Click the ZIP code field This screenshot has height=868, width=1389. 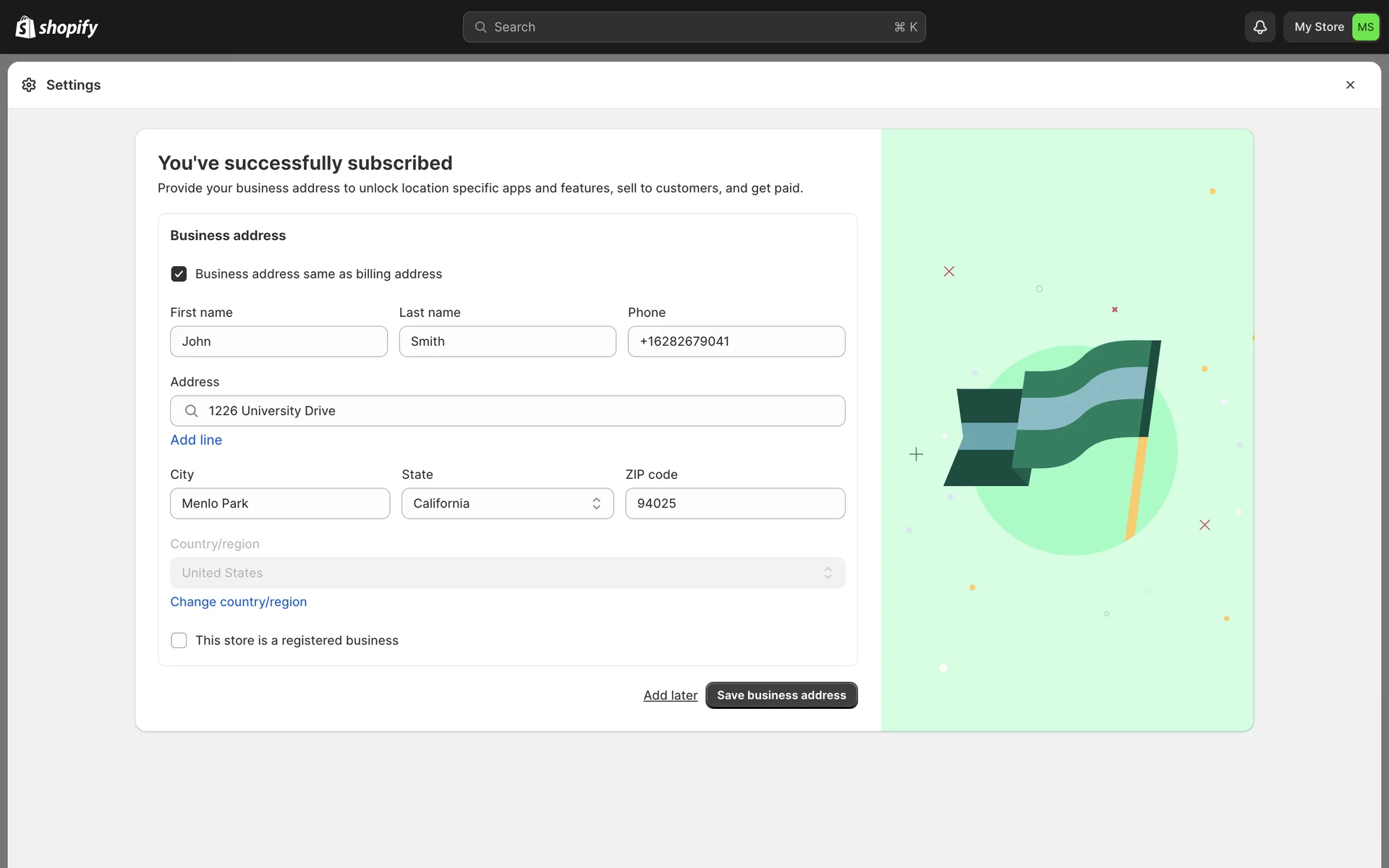(734, 503)
